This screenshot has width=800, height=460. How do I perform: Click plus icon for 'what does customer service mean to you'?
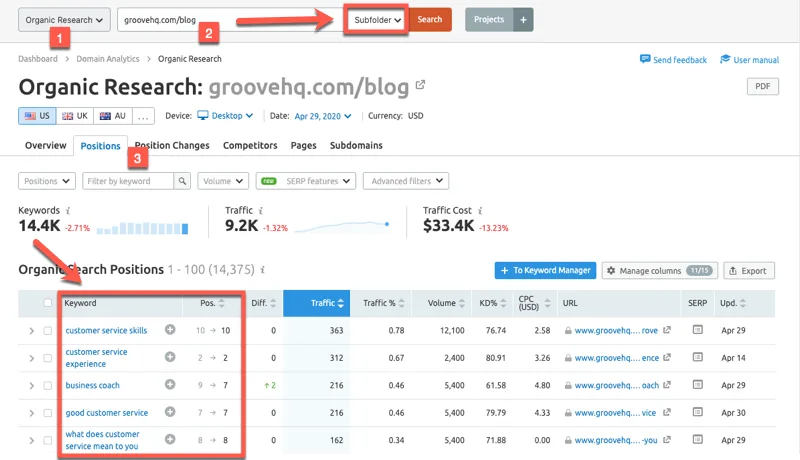[170, 439]
